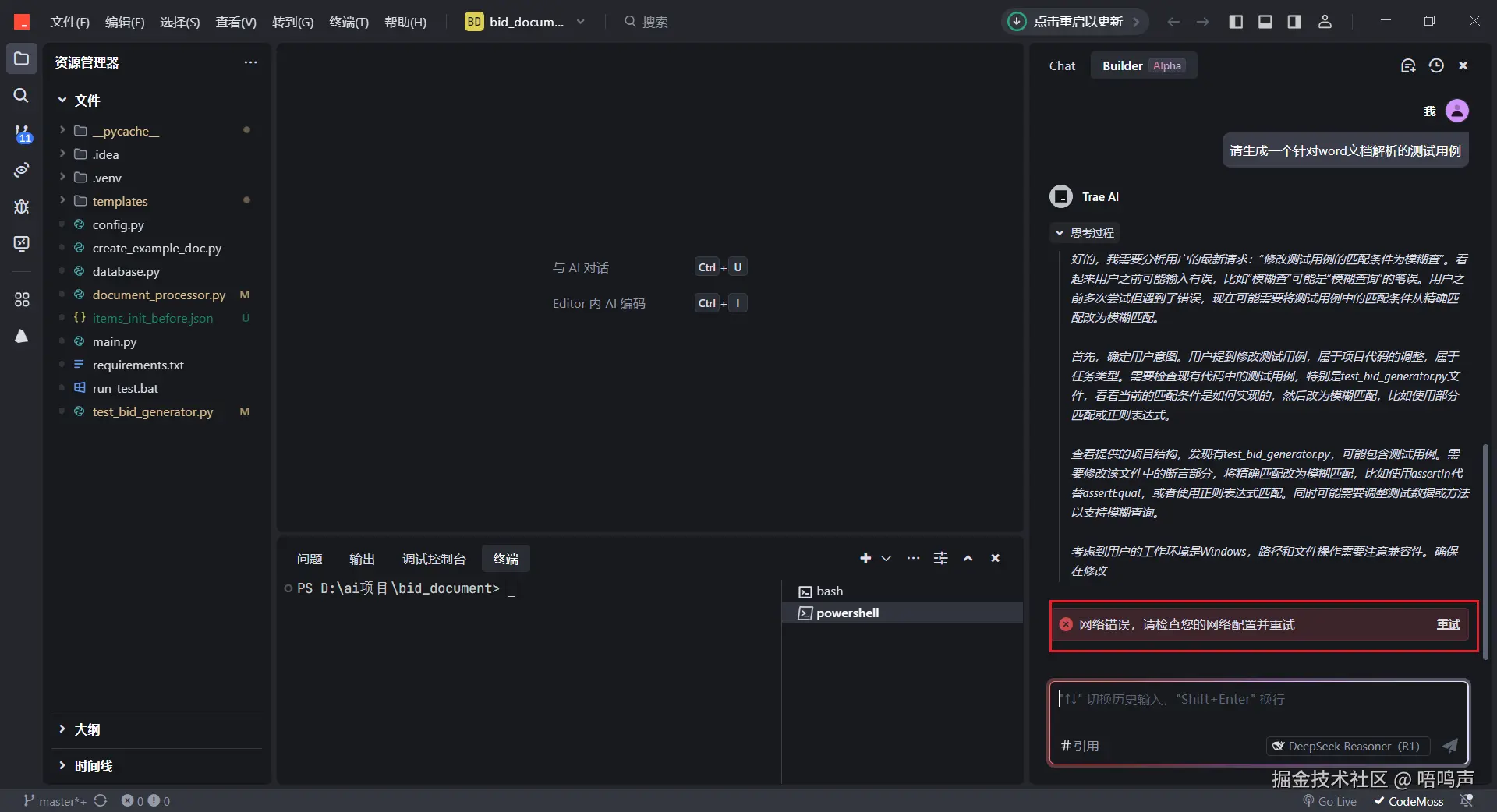Open the DeepSeek-Reasoner model selector
1497x812 pixels.
click(1347, 746)
